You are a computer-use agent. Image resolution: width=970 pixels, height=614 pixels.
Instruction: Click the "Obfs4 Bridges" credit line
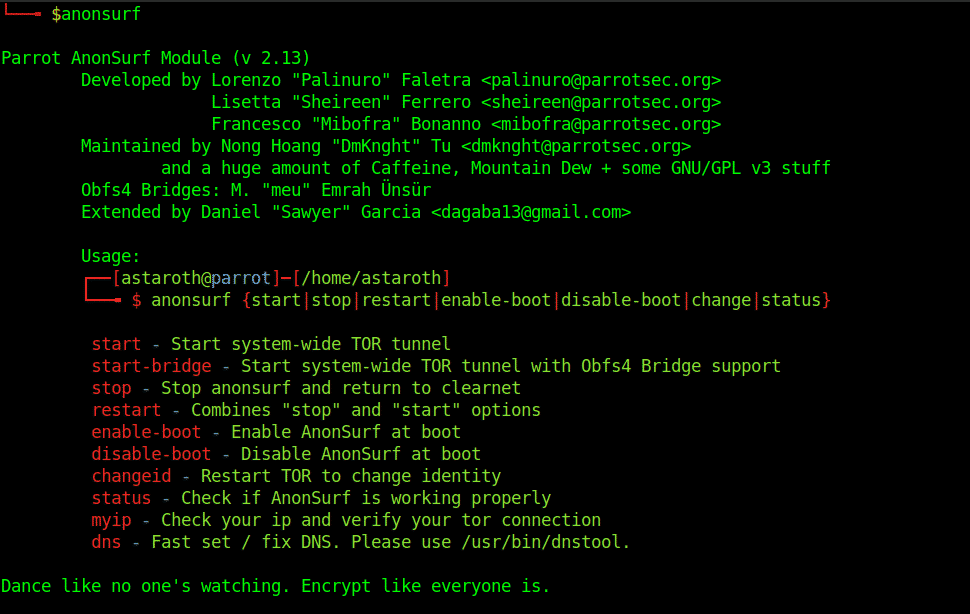[256, 190]
